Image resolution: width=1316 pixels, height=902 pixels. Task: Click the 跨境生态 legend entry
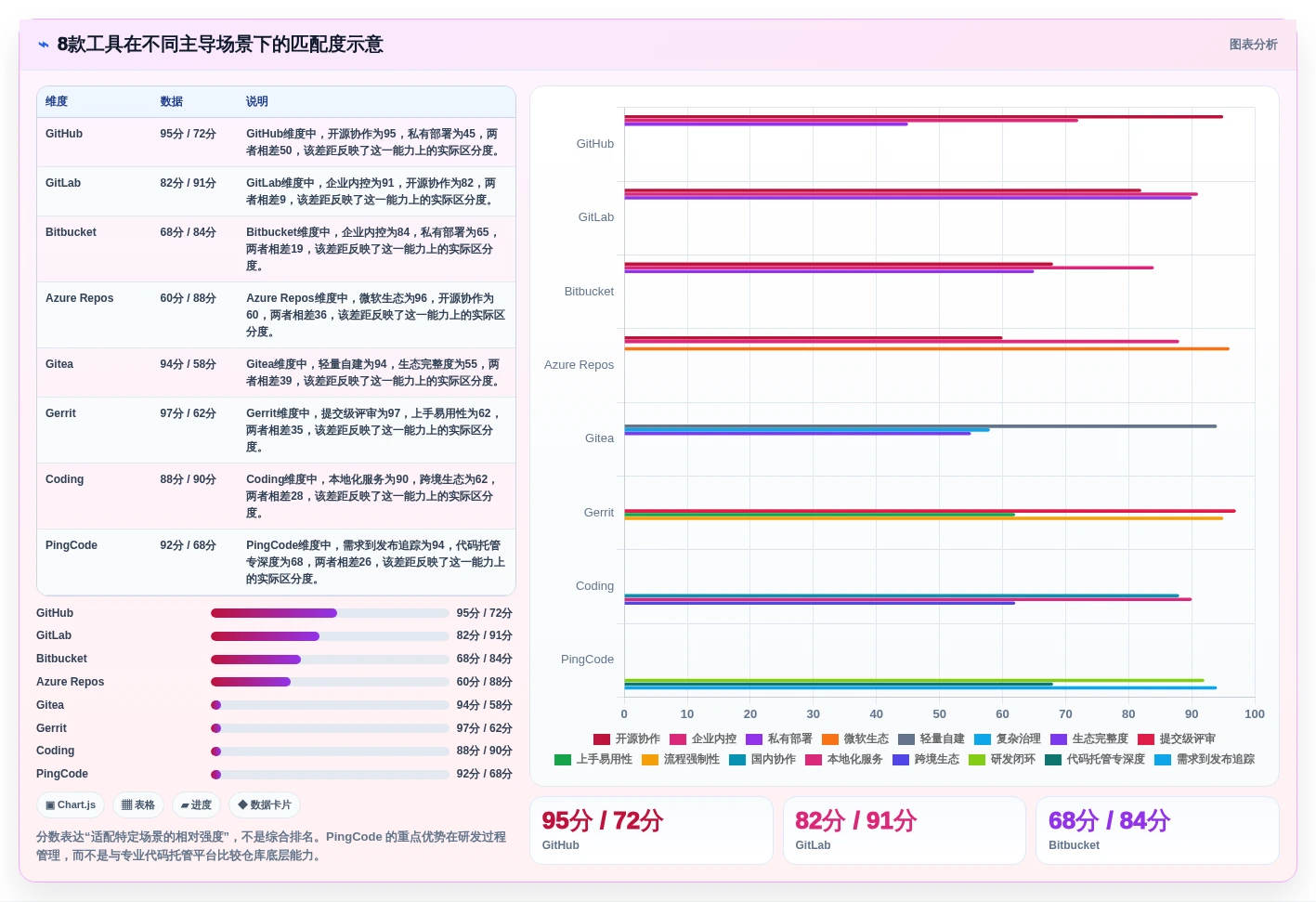(926, 760)
